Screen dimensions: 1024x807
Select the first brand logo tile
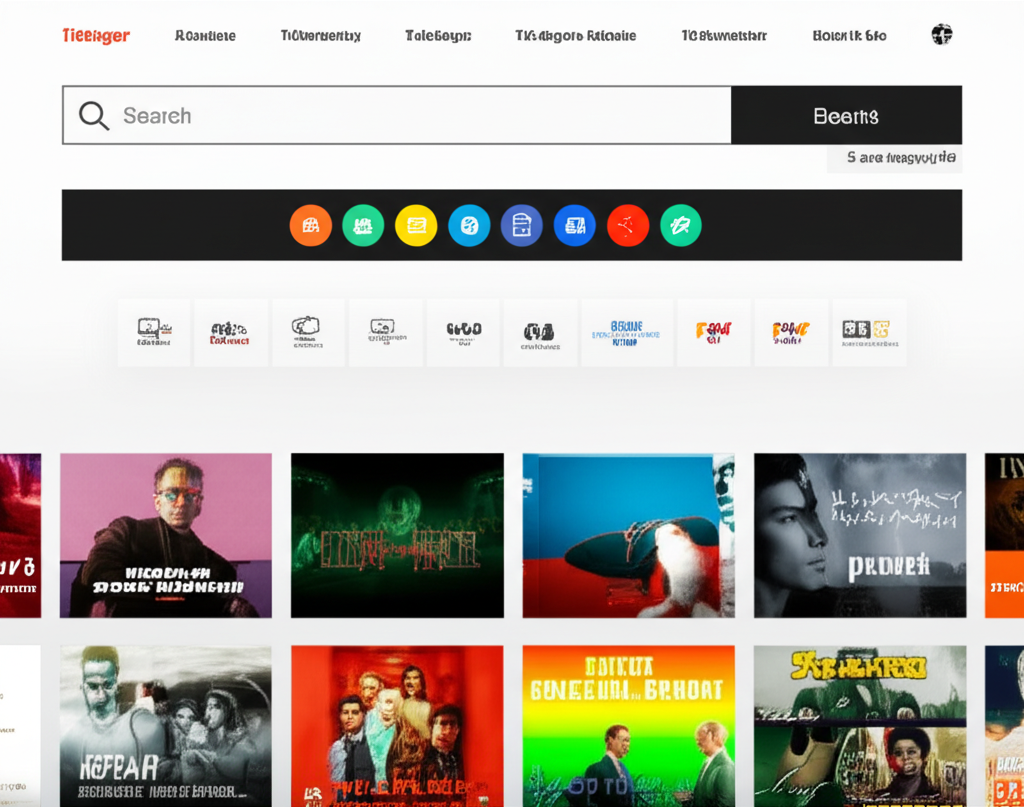(154, 332)
